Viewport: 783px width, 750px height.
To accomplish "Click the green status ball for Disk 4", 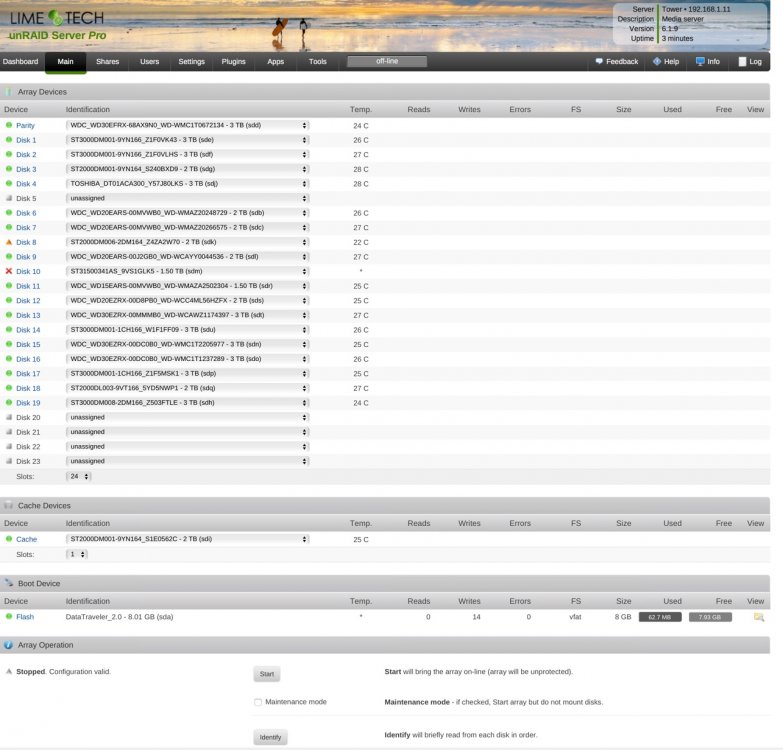I will tap(9, 184).
